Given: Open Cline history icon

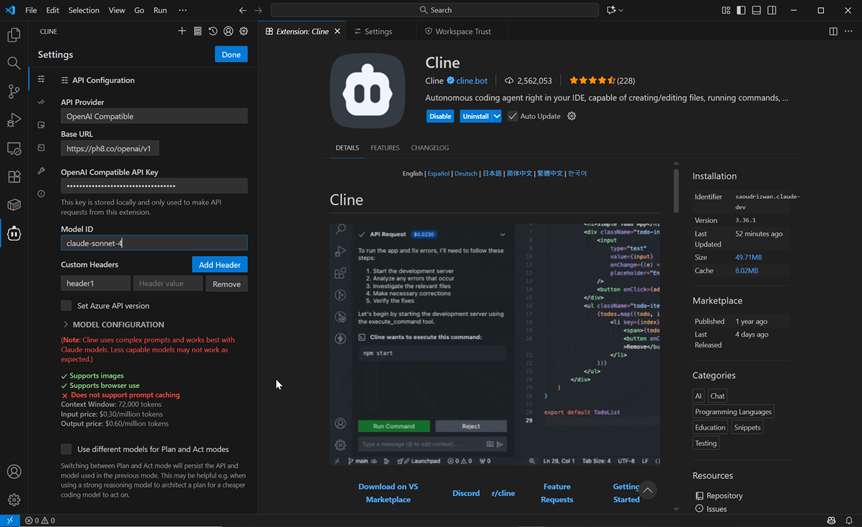Looking at the screenshot, I should pos(213,31).
